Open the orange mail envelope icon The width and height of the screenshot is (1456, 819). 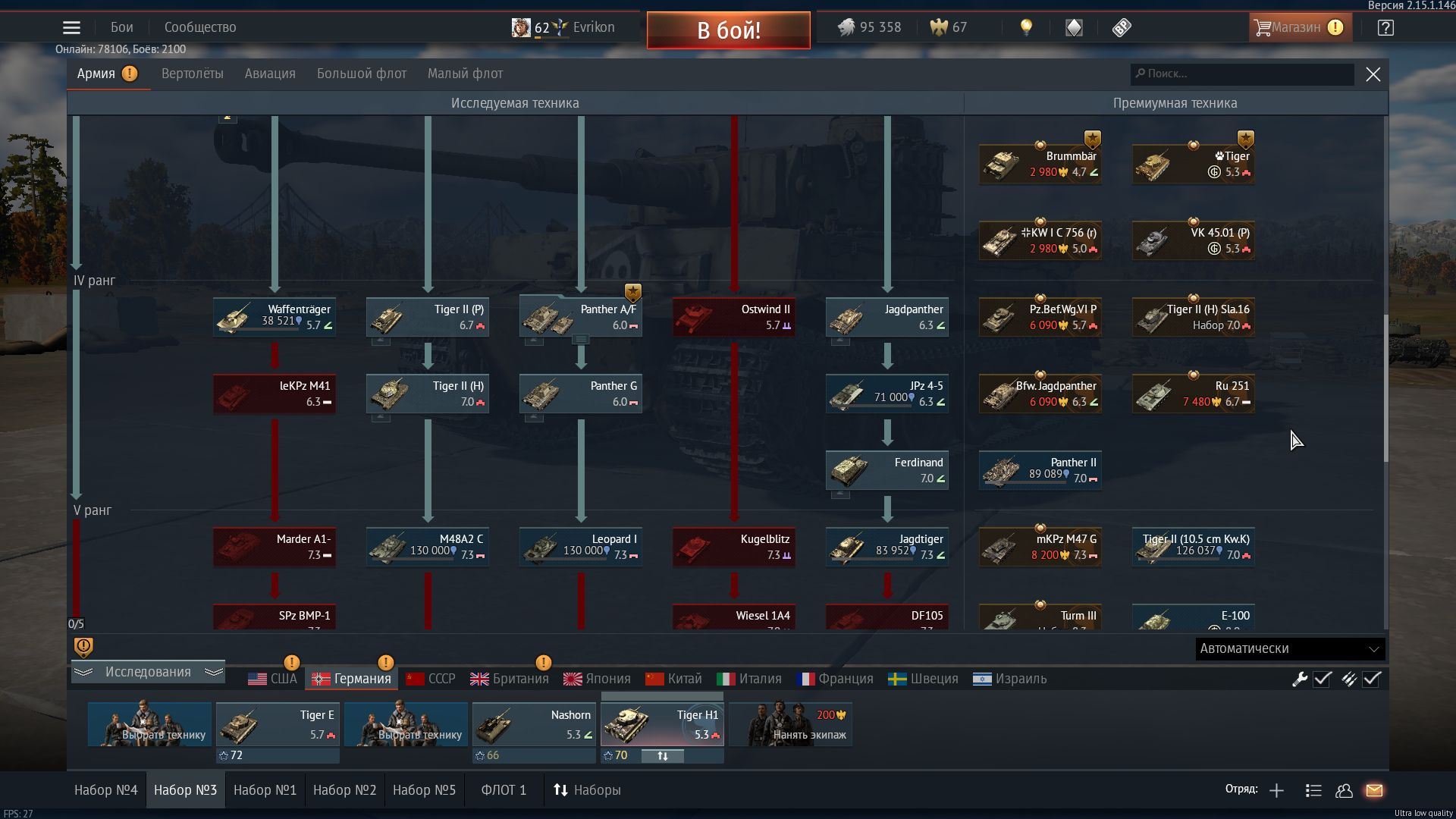coord(1374,790)
